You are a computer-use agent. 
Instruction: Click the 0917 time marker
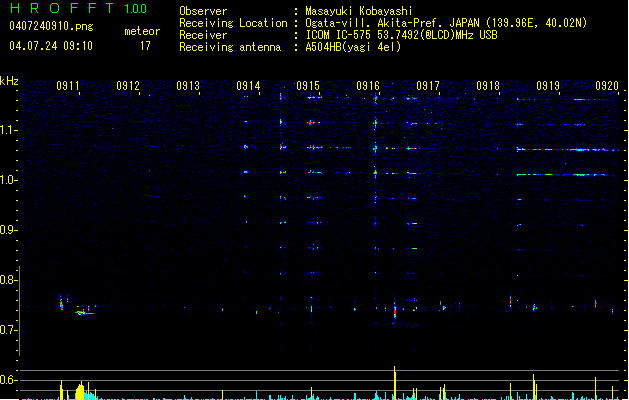[x=428, y=86]
